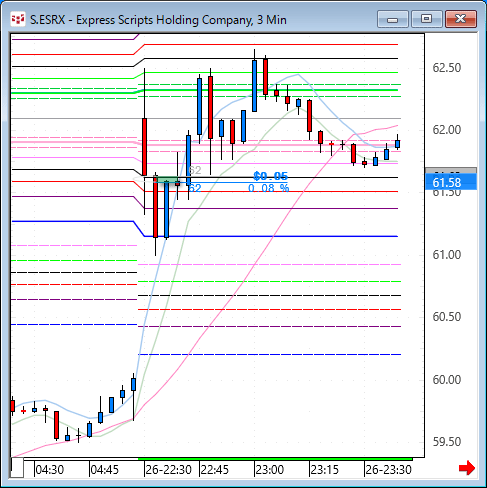Click the red chart application icon in title bar
487x488 pixels.
(x=17, y=20)
